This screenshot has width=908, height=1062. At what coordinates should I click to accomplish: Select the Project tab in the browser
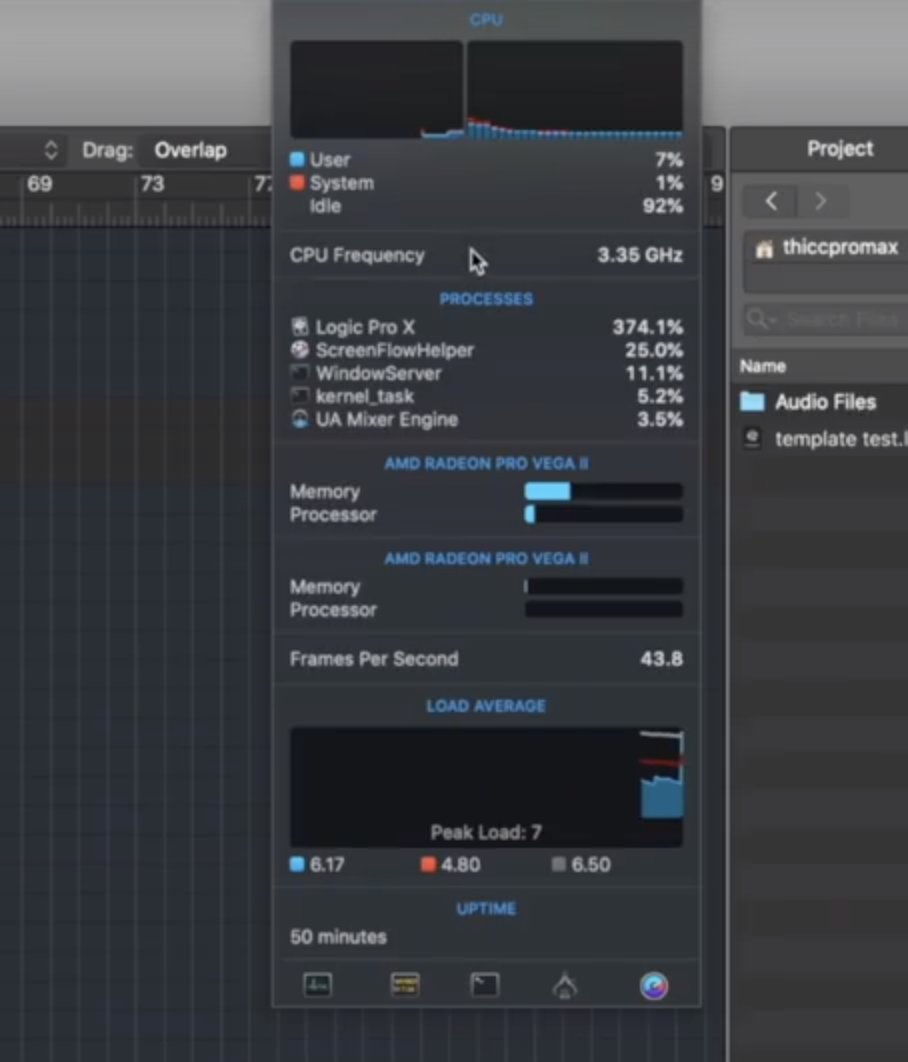coord(840,148)
